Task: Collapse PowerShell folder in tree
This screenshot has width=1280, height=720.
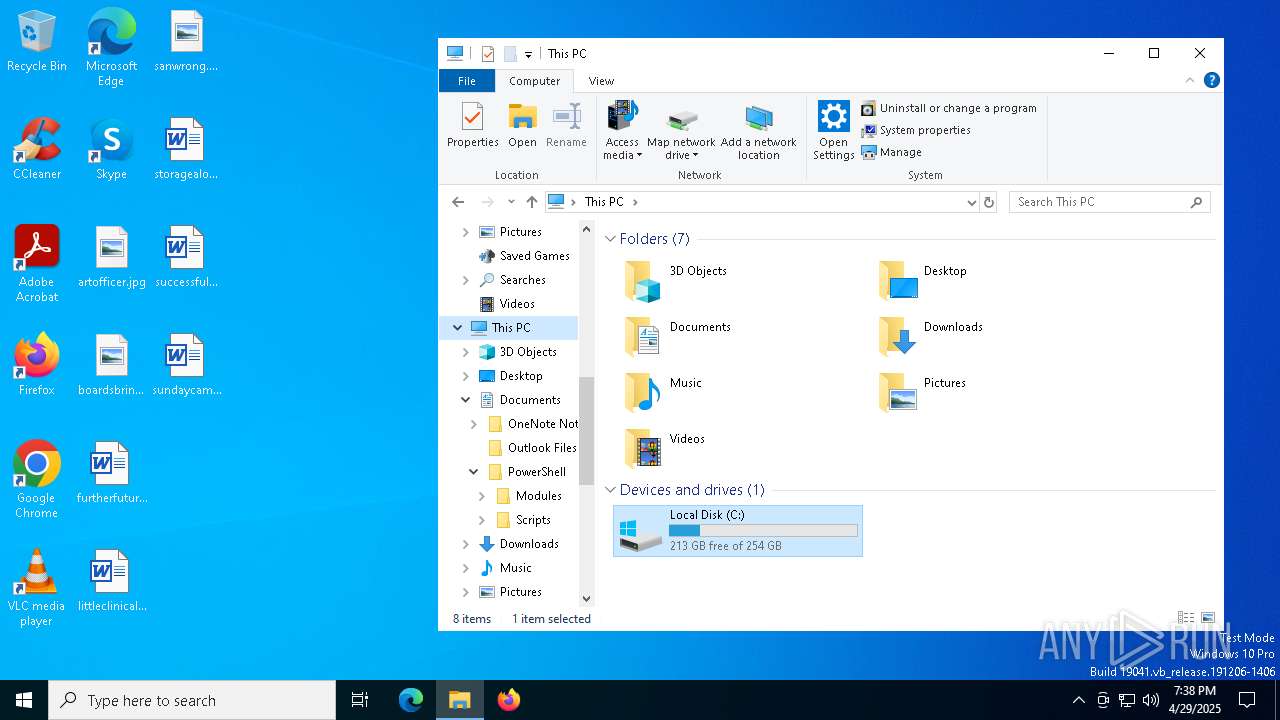Action: coord(474,472)
